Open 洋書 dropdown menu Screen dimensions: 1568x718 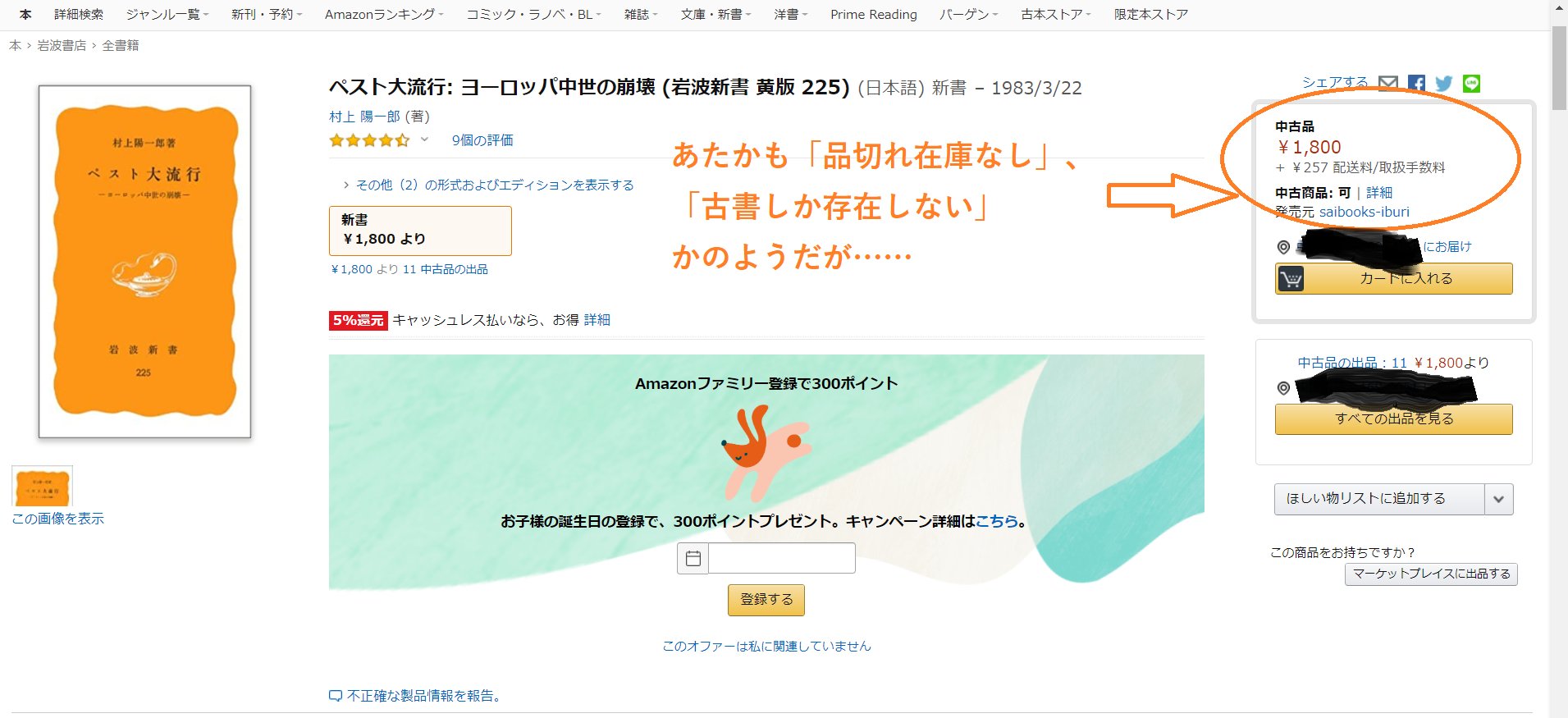(791, 14)
